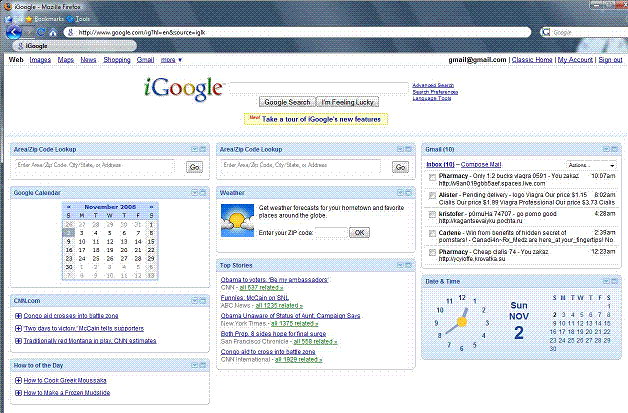
Task: Click OK next to the ZIP code field
Action: coord(359,232)
